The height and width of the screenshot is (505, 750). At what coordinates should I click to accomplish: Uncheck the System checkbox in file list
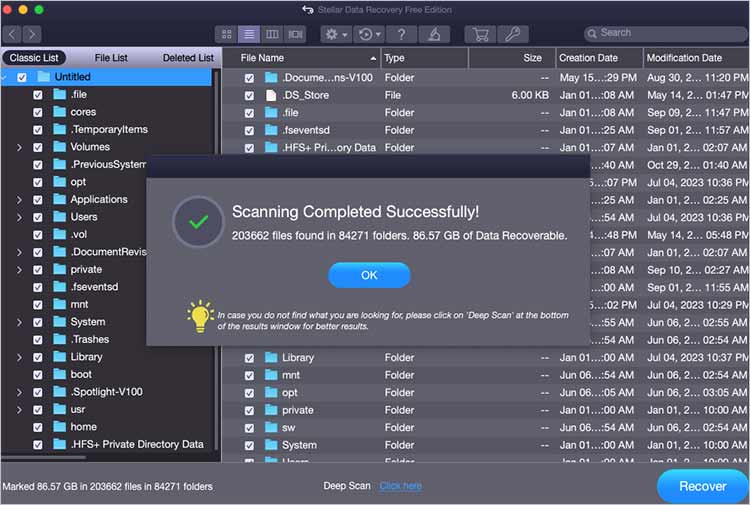click(x=249, y=446)
